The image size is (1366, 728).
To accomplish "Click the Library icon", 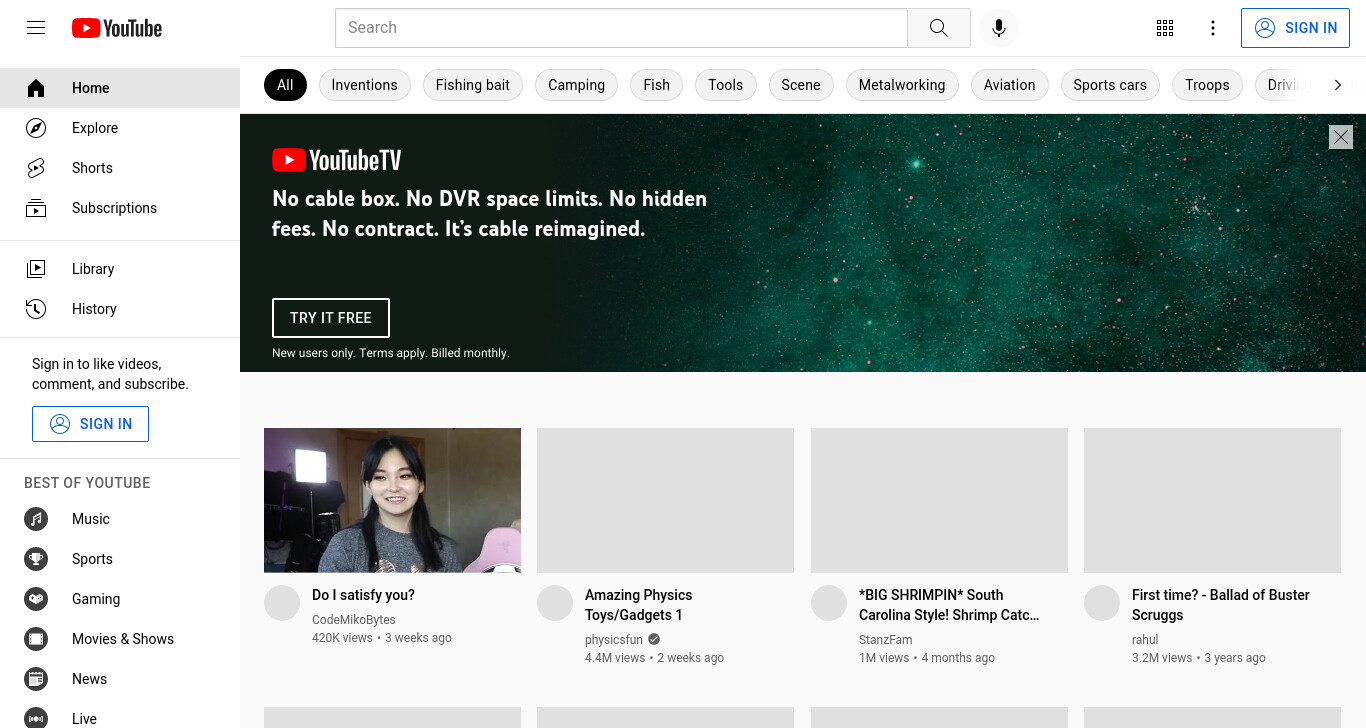I will coord(36,269).
